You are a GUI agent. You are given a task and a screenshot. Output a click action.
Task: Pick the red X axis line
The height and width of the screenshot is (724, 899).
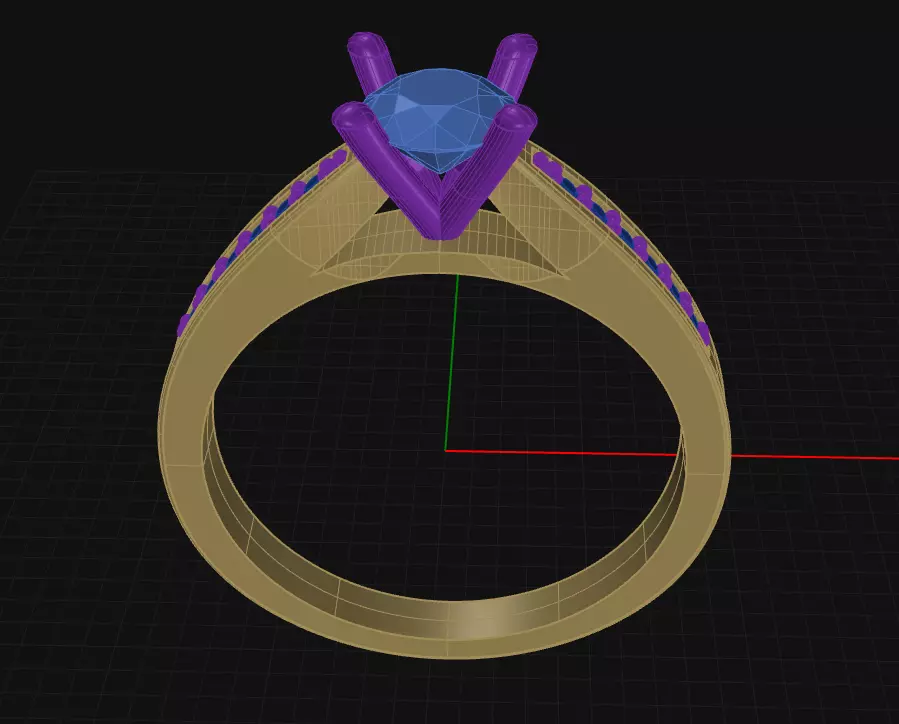671,455
